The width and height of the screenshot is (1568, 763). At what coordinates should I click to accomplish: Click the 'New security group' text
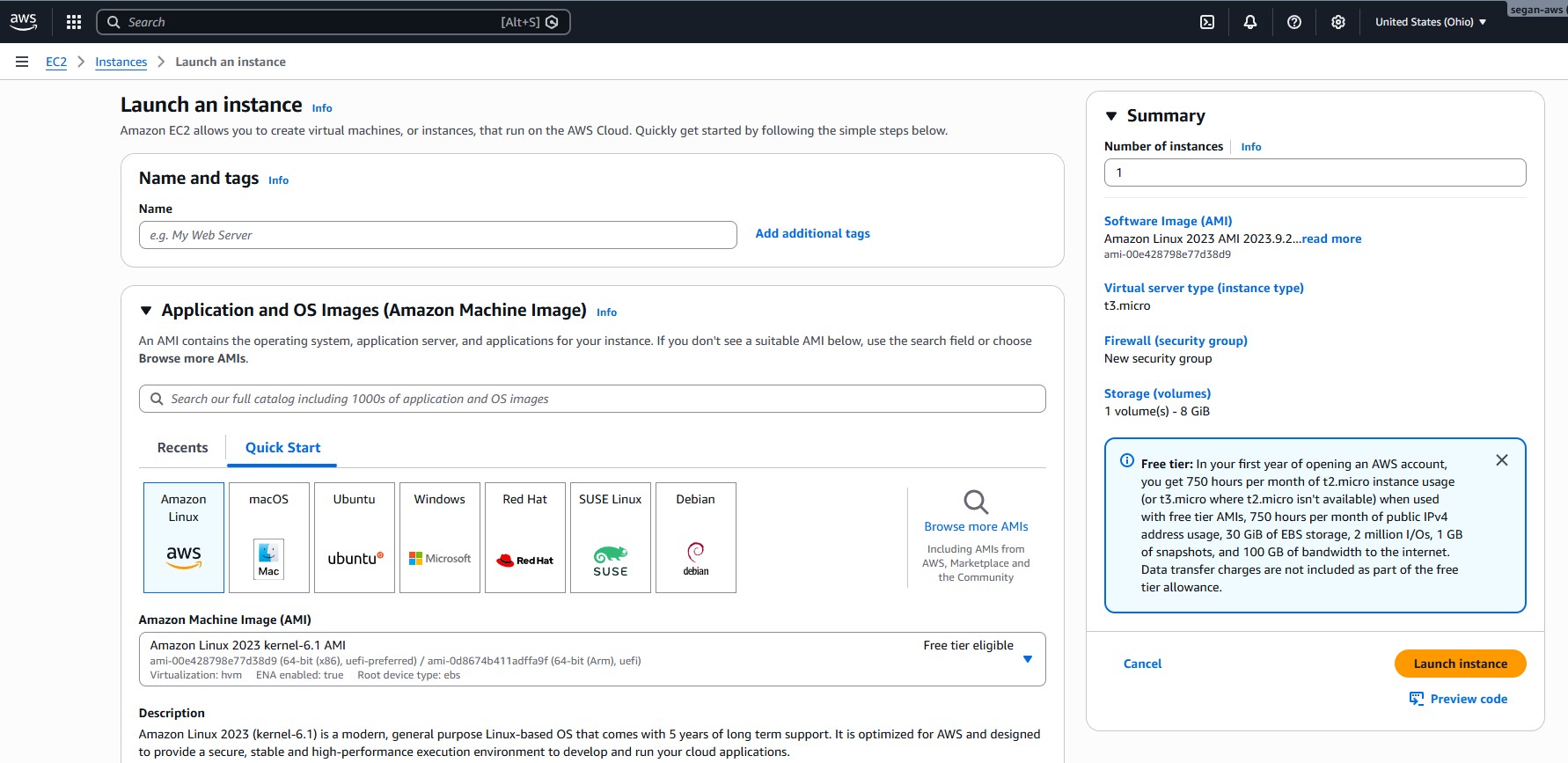coord(1158,358)
